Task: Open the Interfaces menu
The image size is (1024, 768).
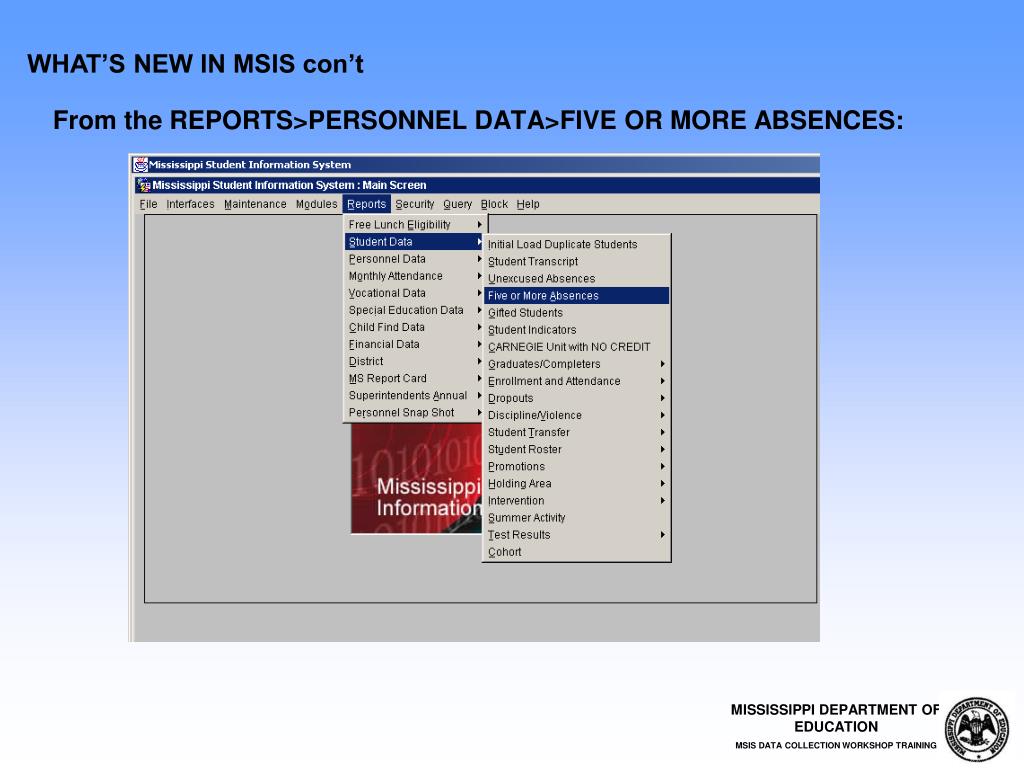Action: tap(190, 204)
